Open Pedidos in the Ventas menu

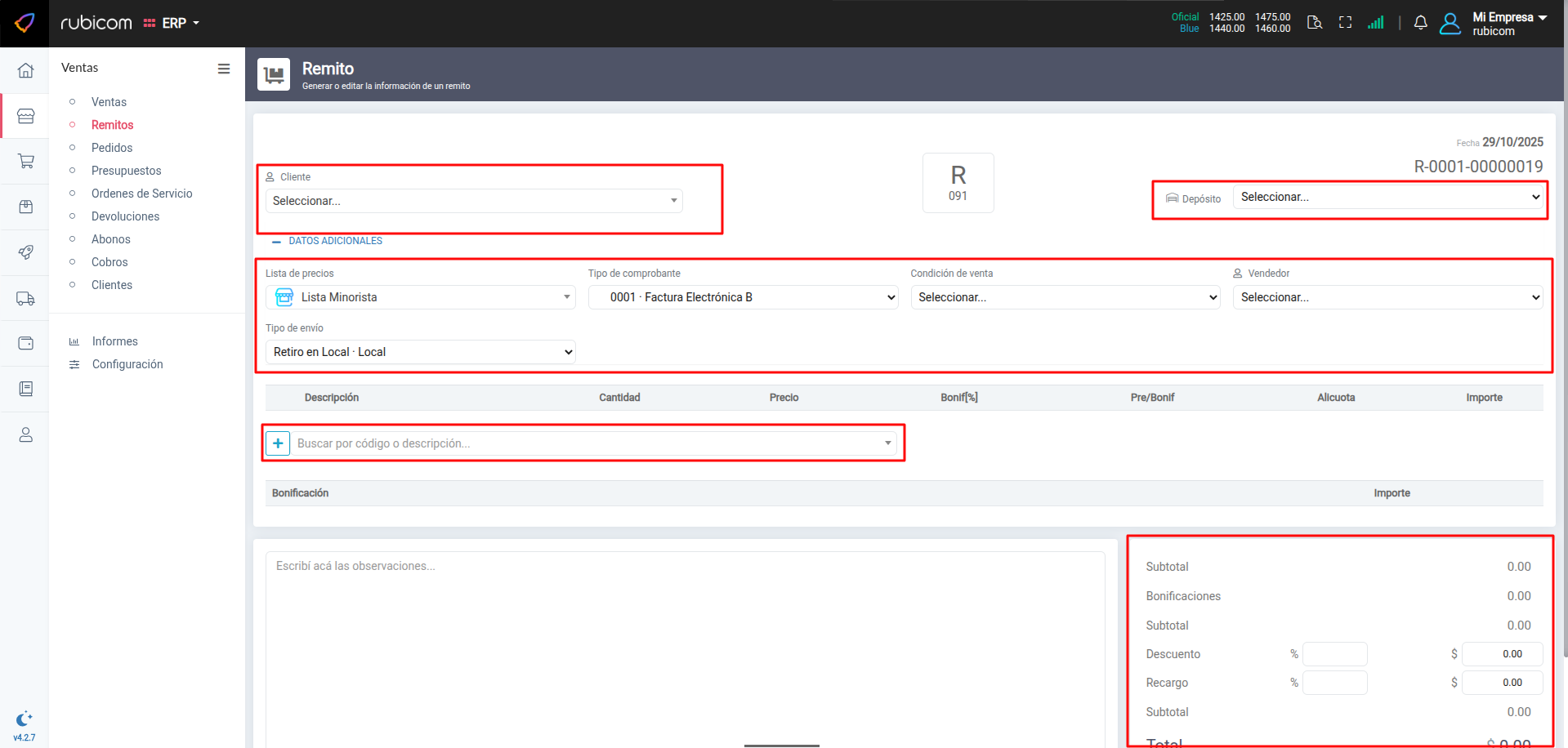pos(112,148)
